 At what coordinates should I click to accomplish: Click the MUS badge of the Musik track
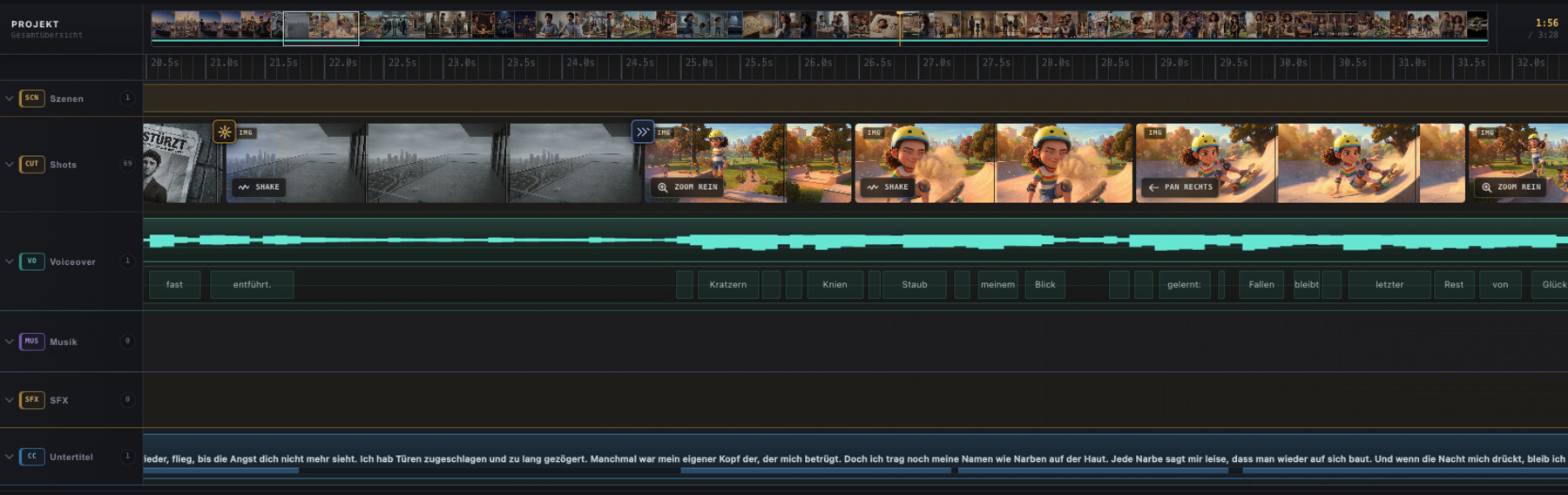31,342
